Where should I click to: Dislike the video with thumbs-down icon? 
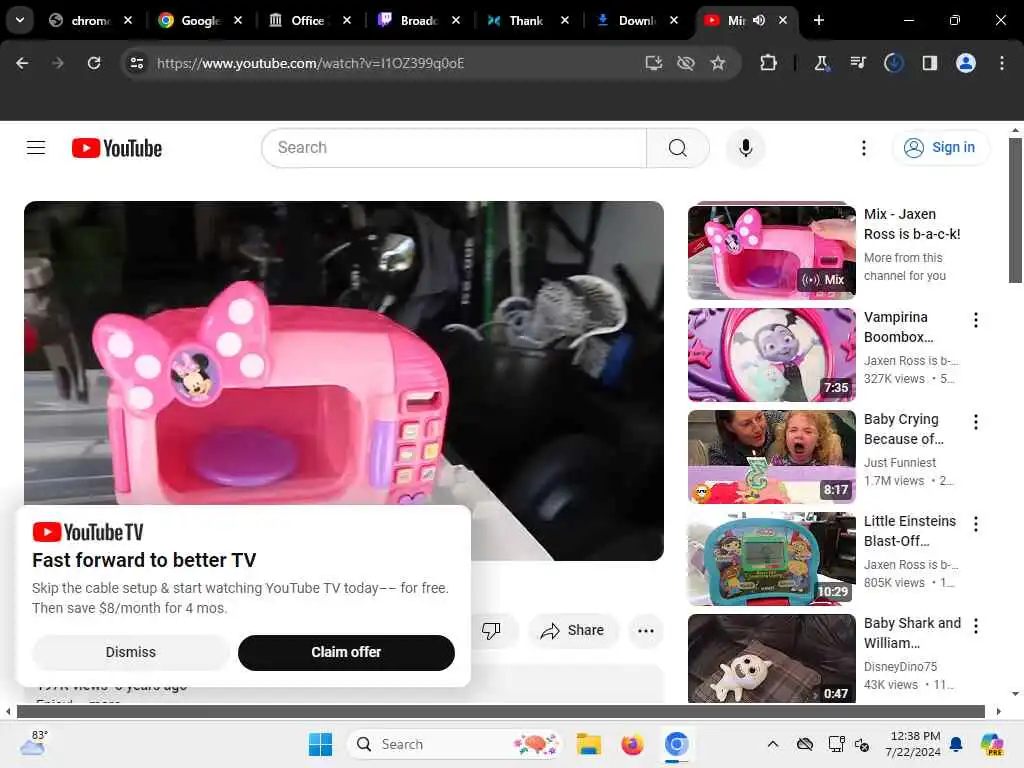tap(491, 630)
